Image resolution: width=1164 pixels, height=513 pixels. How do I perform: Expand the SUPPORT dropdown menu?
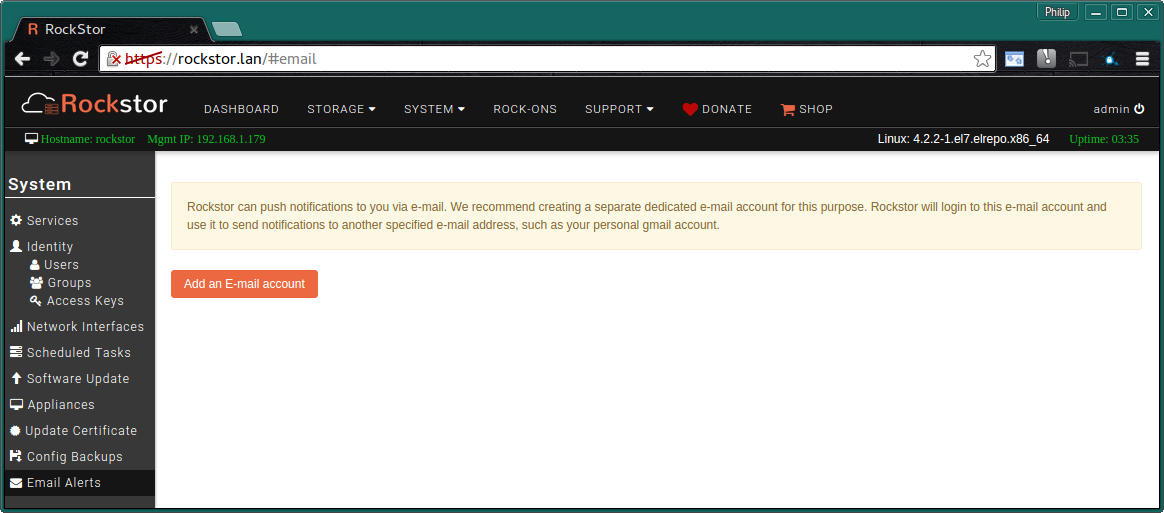point(619,109)
